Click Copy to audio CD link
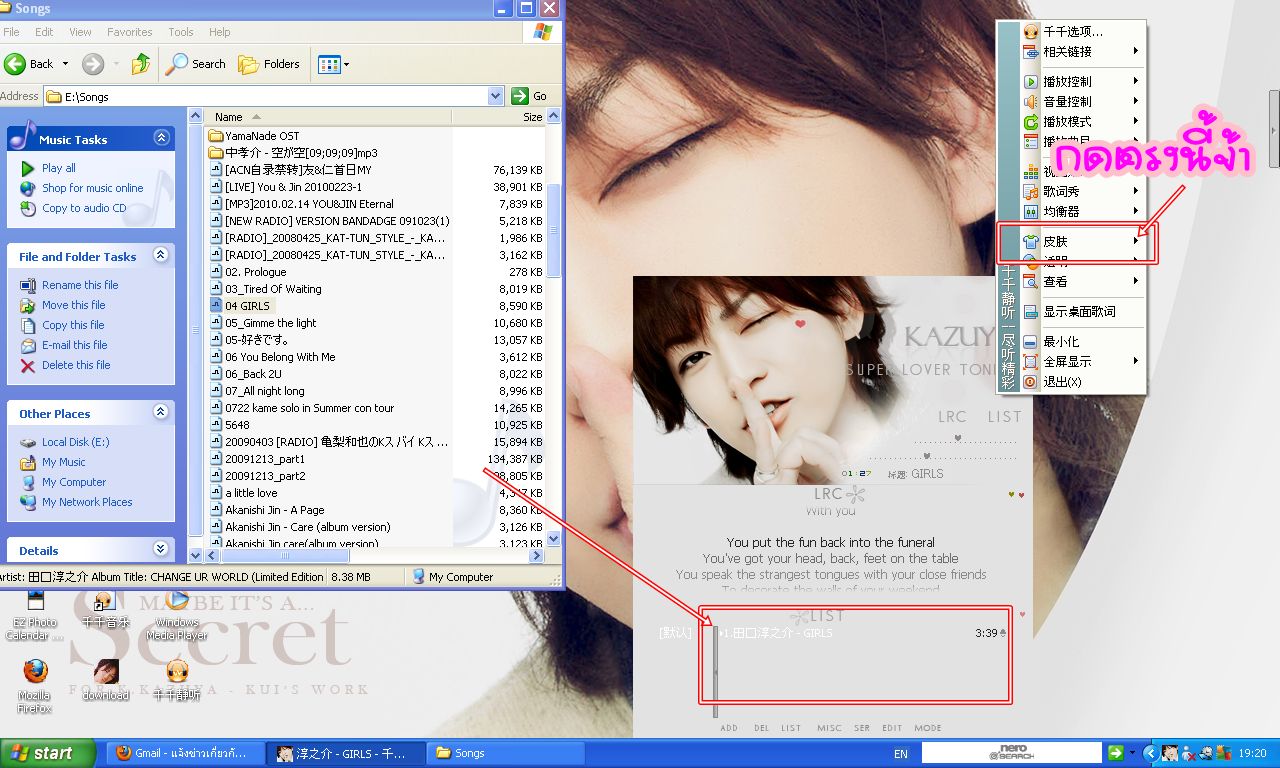 point(84,208)
